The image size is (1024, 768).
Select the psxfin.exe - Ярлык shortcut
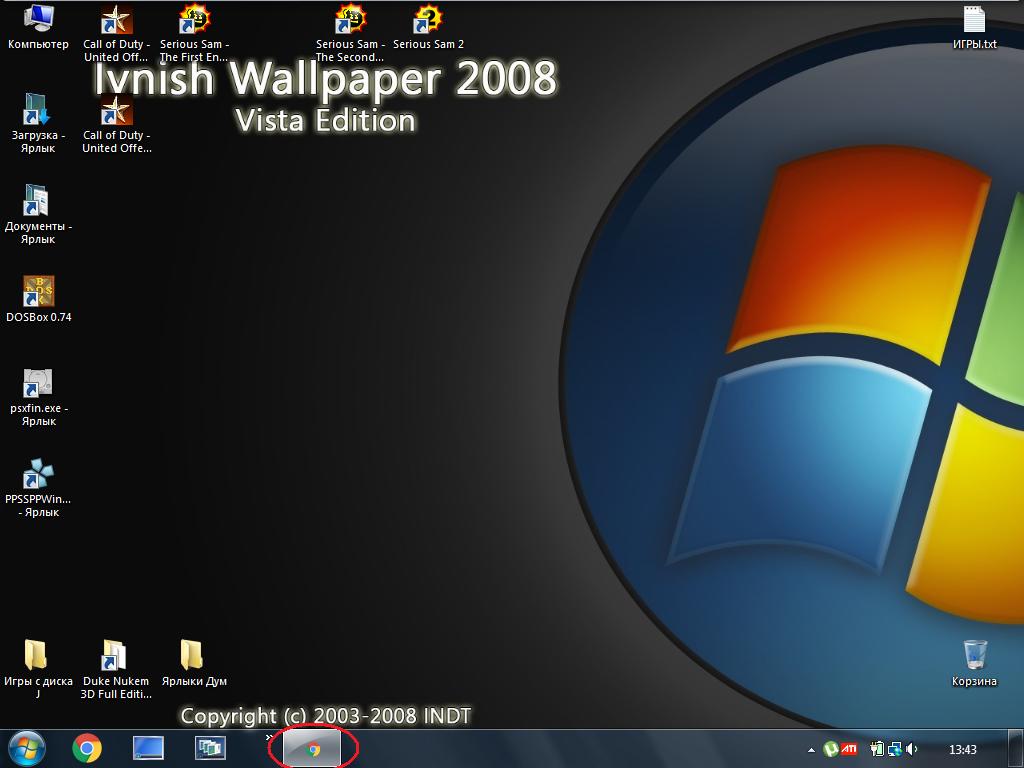(x=39, y=396)
